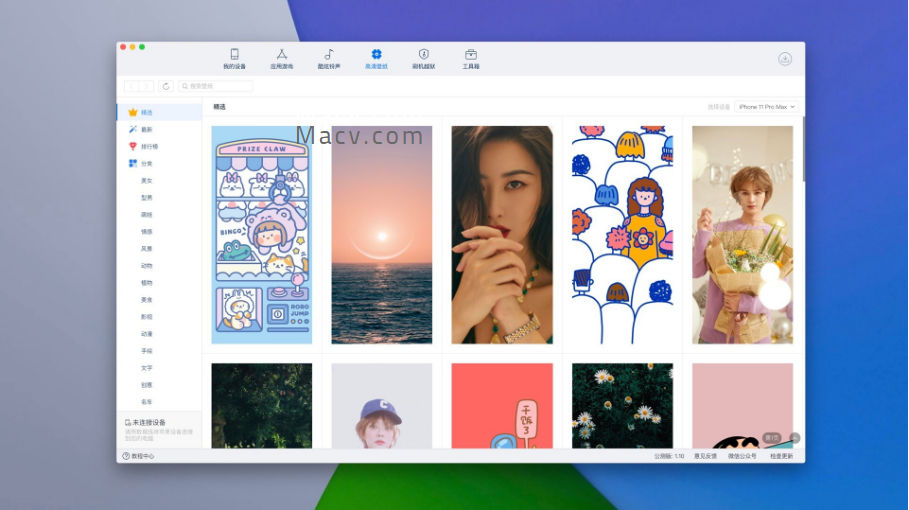
Task: Click the 精选 heading above wallpaper grid
Action: pyautogui.click(x=219, y=107)
